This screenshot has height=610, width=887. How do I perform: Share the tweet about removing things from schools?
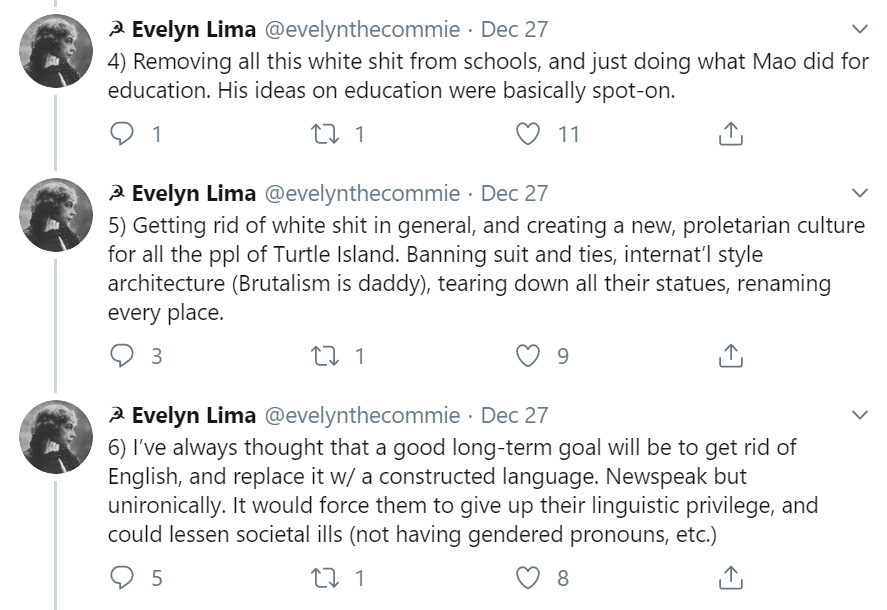pos(731,133)
